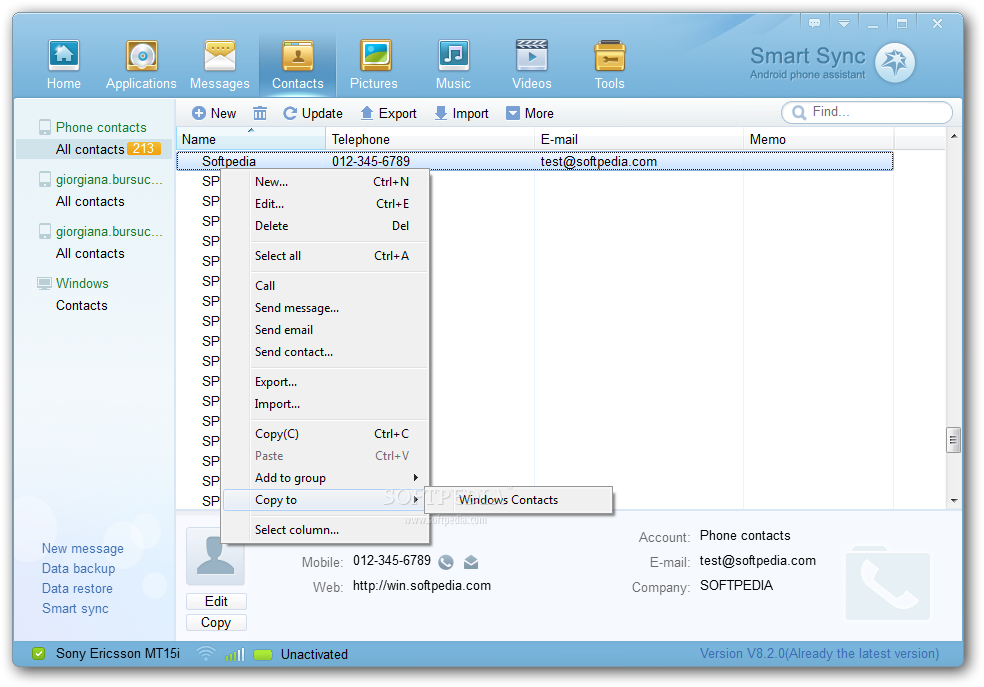Viewport: 984px width, 687px height.
Task: Choose Import... from context menu
Action: click(x=325, y=404)
